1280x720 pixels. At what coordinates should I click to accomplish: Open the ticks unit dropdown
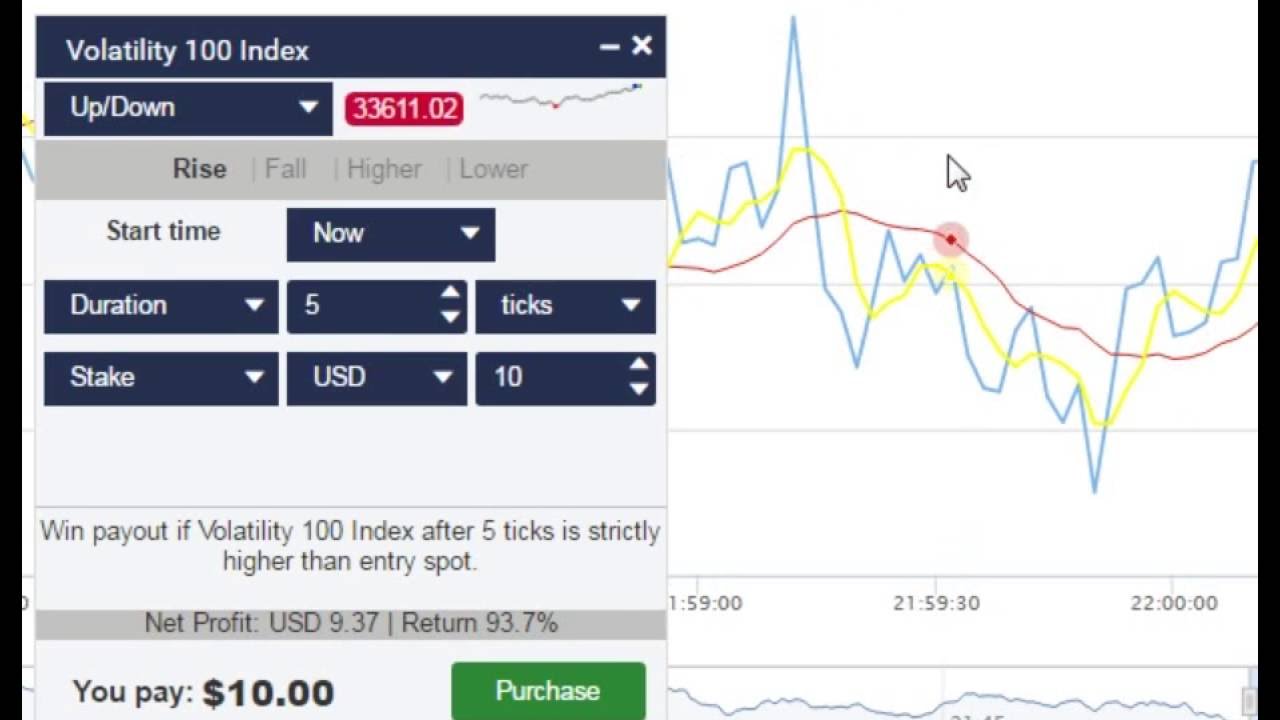(x=565, y=306)
